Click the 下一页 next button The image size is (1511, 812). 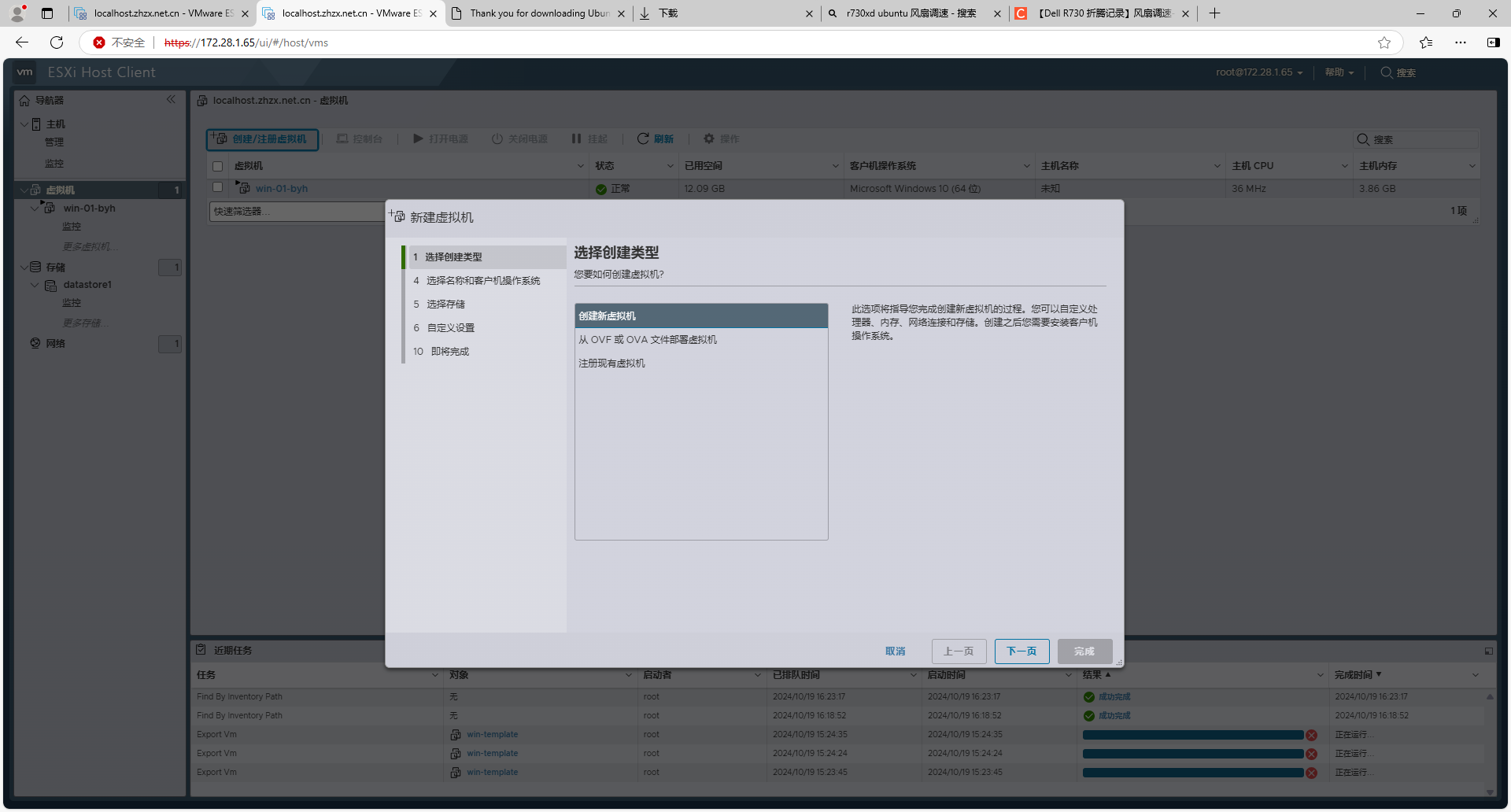[x=1021, y=651]
